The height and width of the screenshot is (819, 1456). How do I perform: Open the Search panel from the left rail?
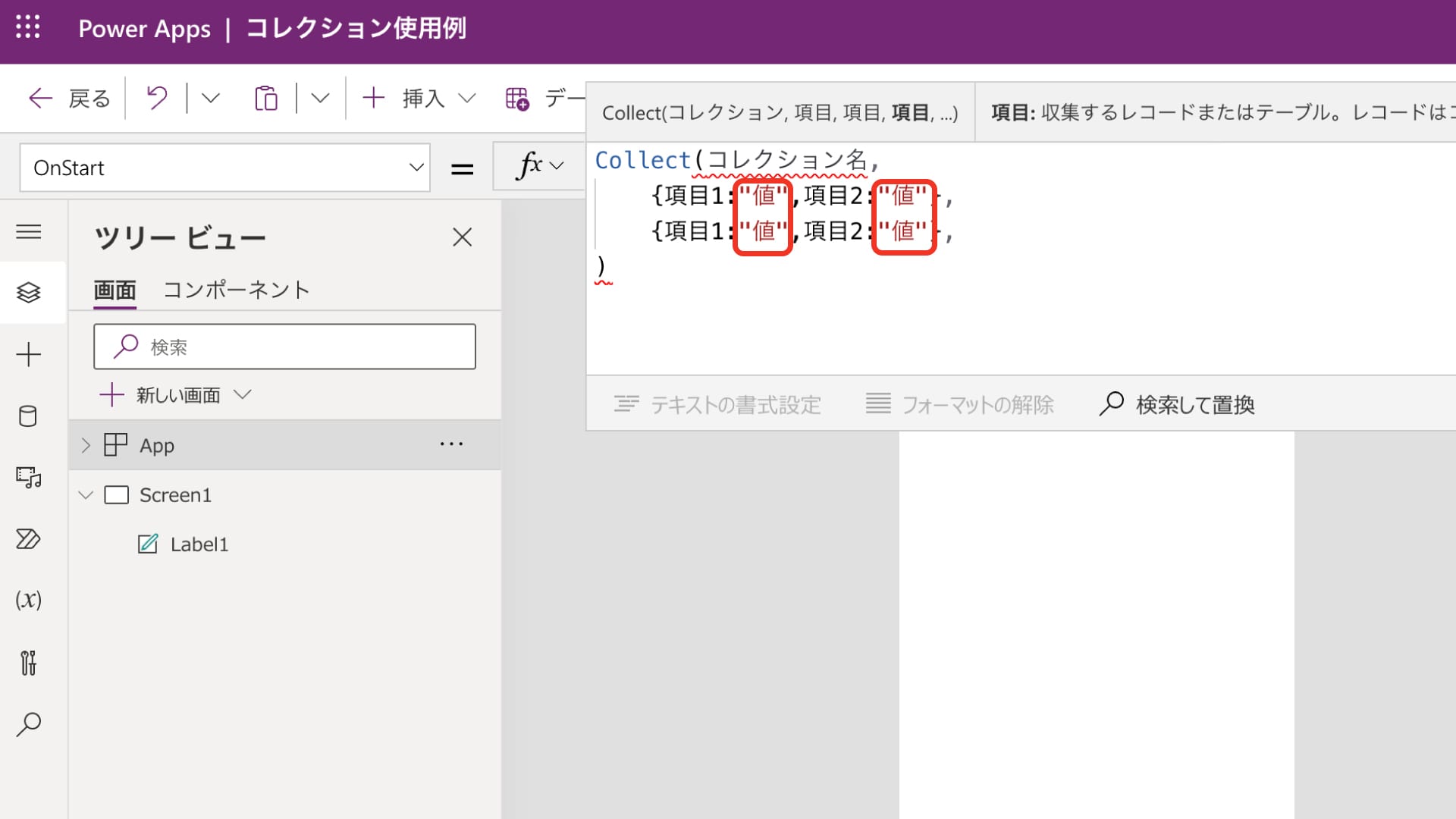pos(29,724)
